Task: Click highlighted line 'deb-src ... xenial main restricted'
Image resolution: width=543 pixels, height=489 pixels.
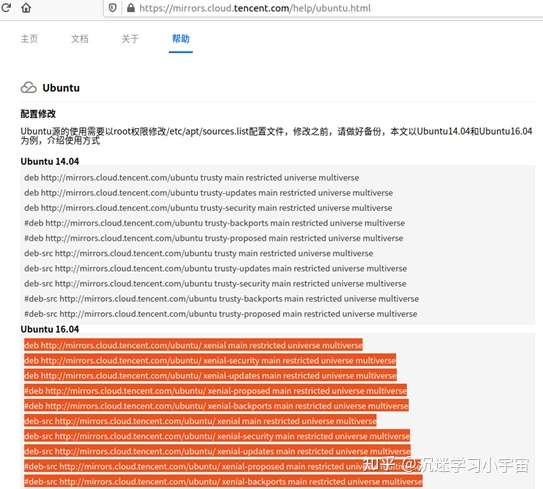Action: (x=200, y=421)
